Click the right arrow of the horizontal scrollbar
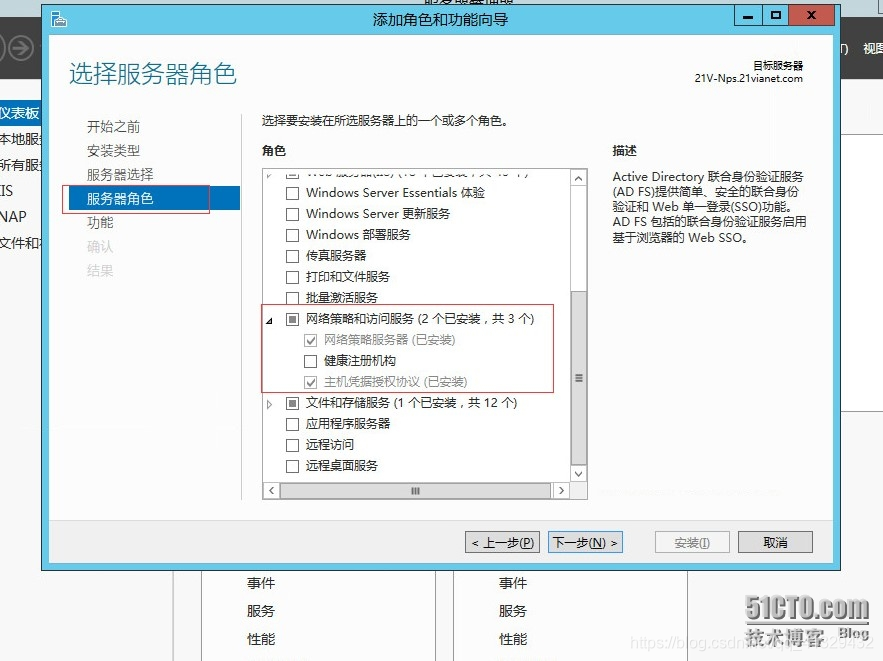The width and height of the screenshot is (883, 661). coord(561,490)
